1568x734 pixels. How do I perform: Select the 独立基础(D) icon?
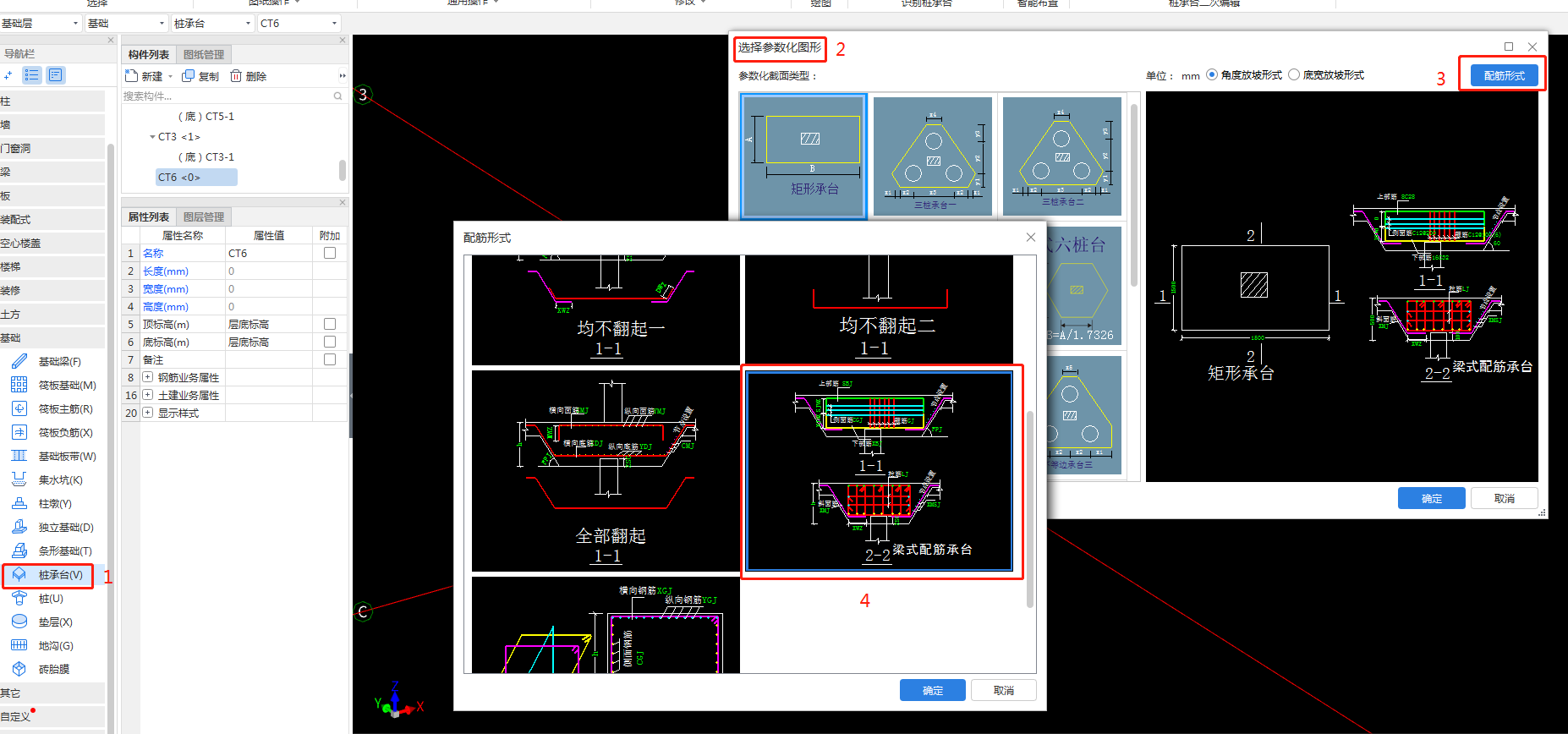coord(19,527)
